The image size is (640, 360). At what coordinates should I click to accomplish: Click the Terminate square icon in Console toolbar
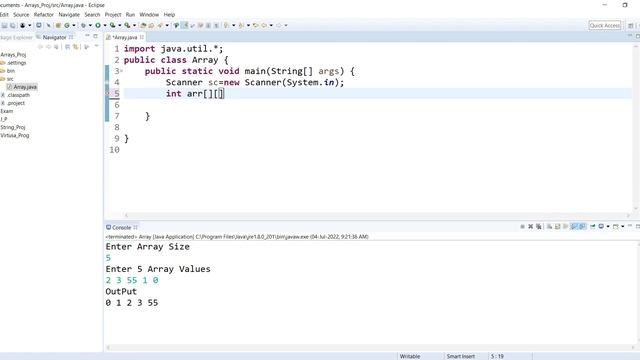click(x=522, y=227)
